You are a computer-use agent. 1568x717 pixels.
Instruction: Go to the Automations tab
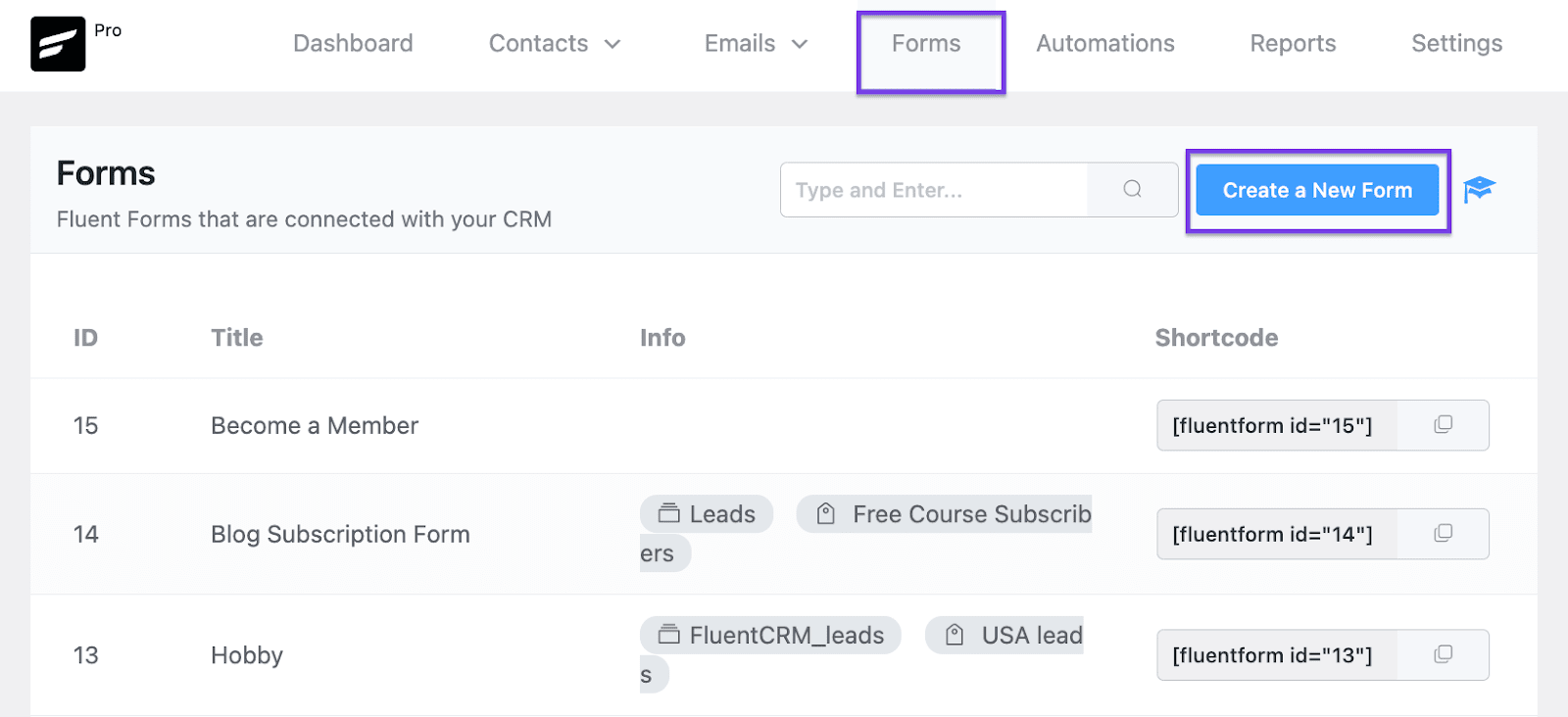[1104, 44]
